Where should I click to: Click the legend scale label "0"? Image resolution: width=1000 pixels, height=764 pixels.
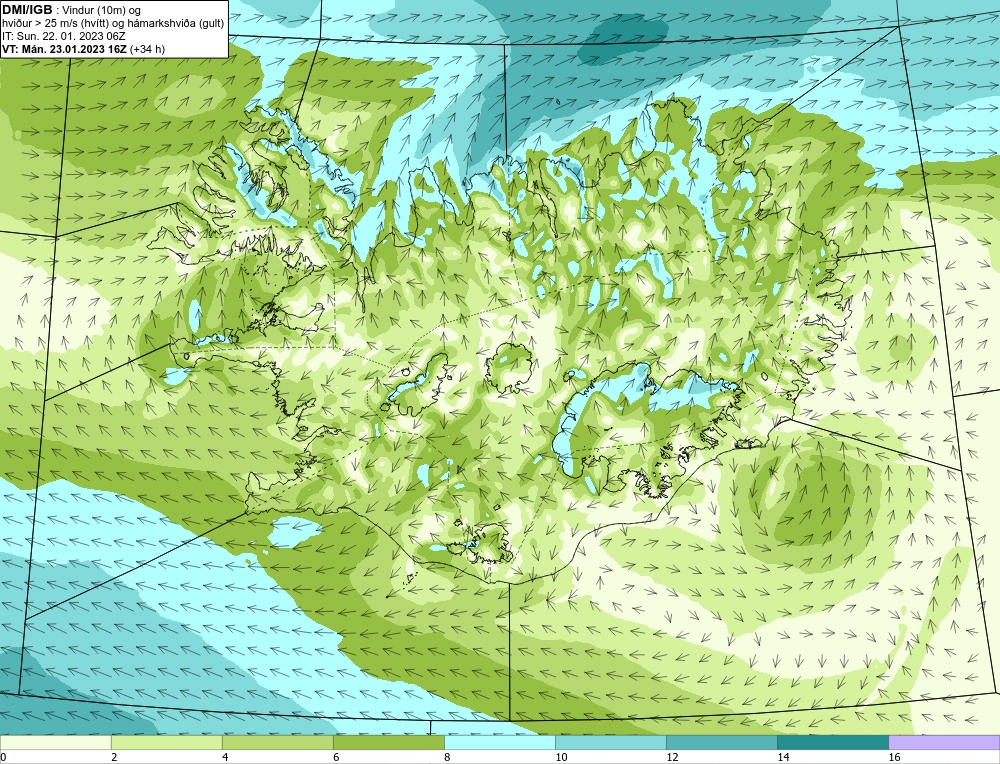pos(3,757)
